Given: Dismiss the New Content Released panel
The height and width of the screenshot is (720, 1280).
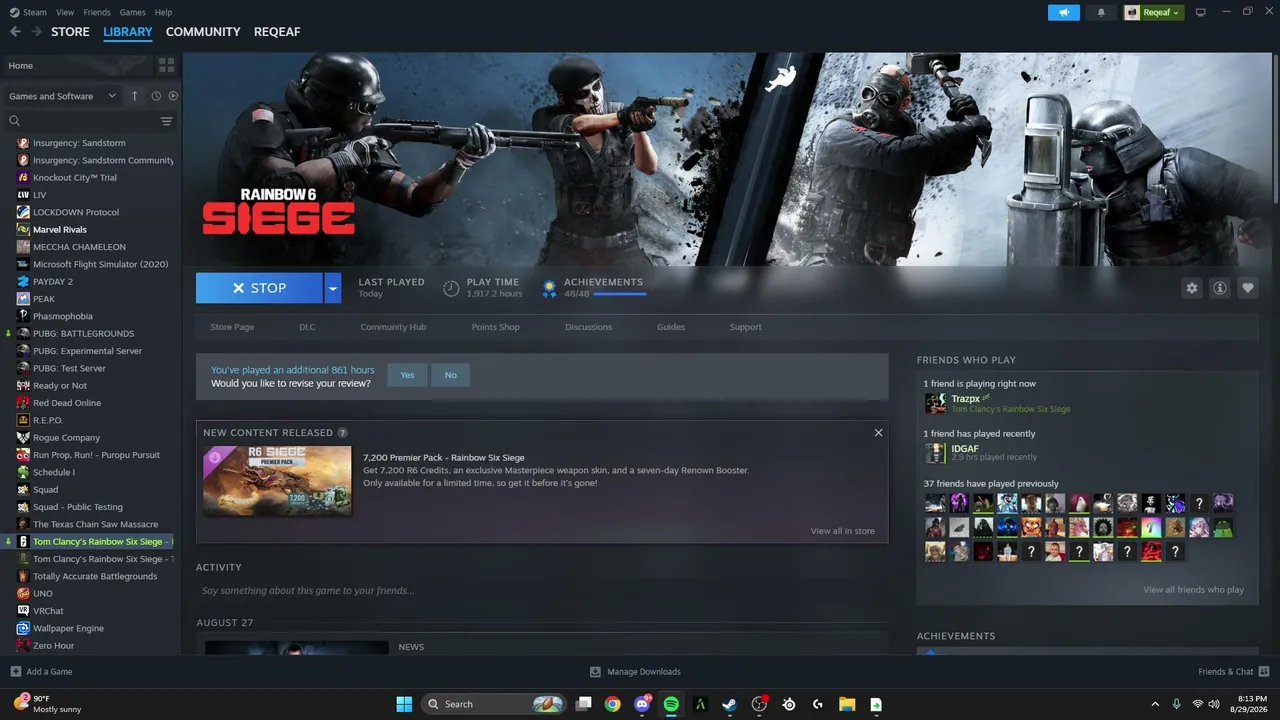Looking at the screenshot, I should [x=878, y=433].
